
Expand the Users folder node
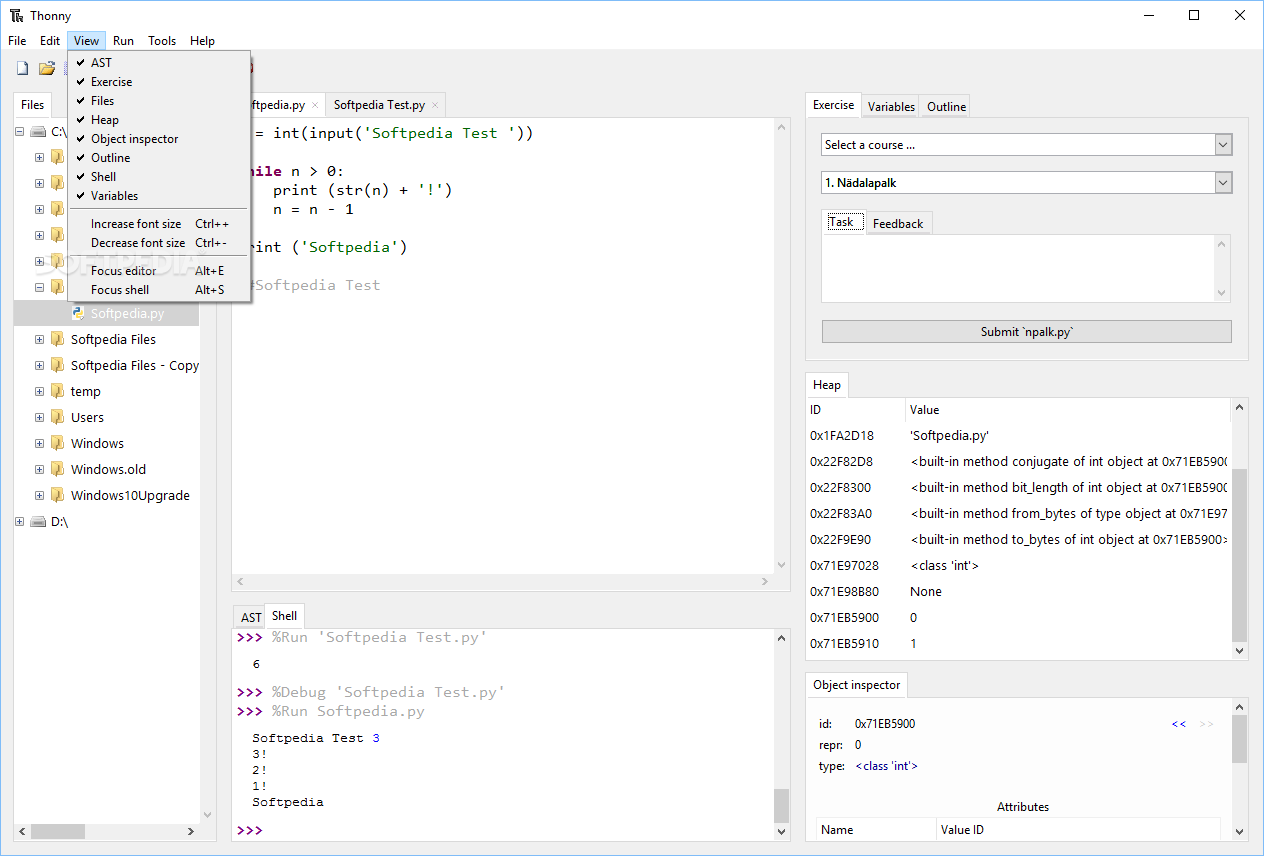click(39, 417)
